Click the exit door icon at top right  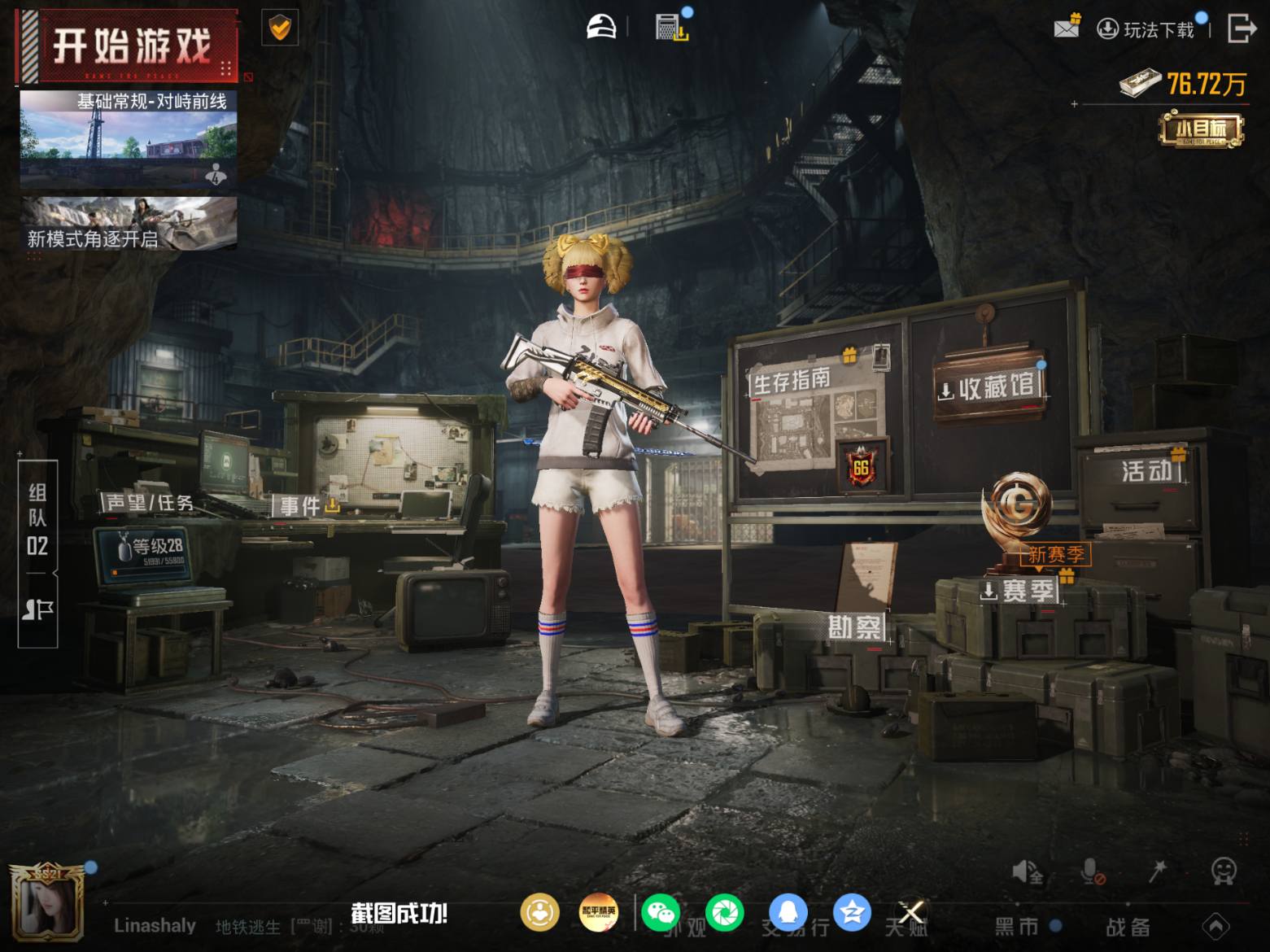pos(1242,28)
